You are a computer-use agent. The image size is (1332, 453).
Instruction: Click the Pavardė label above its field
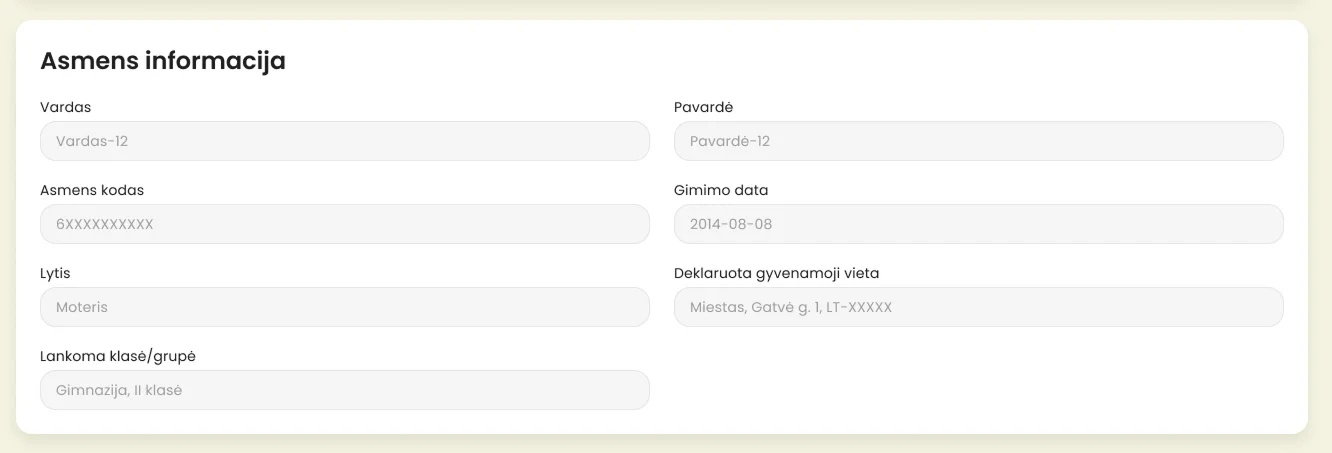704,107
